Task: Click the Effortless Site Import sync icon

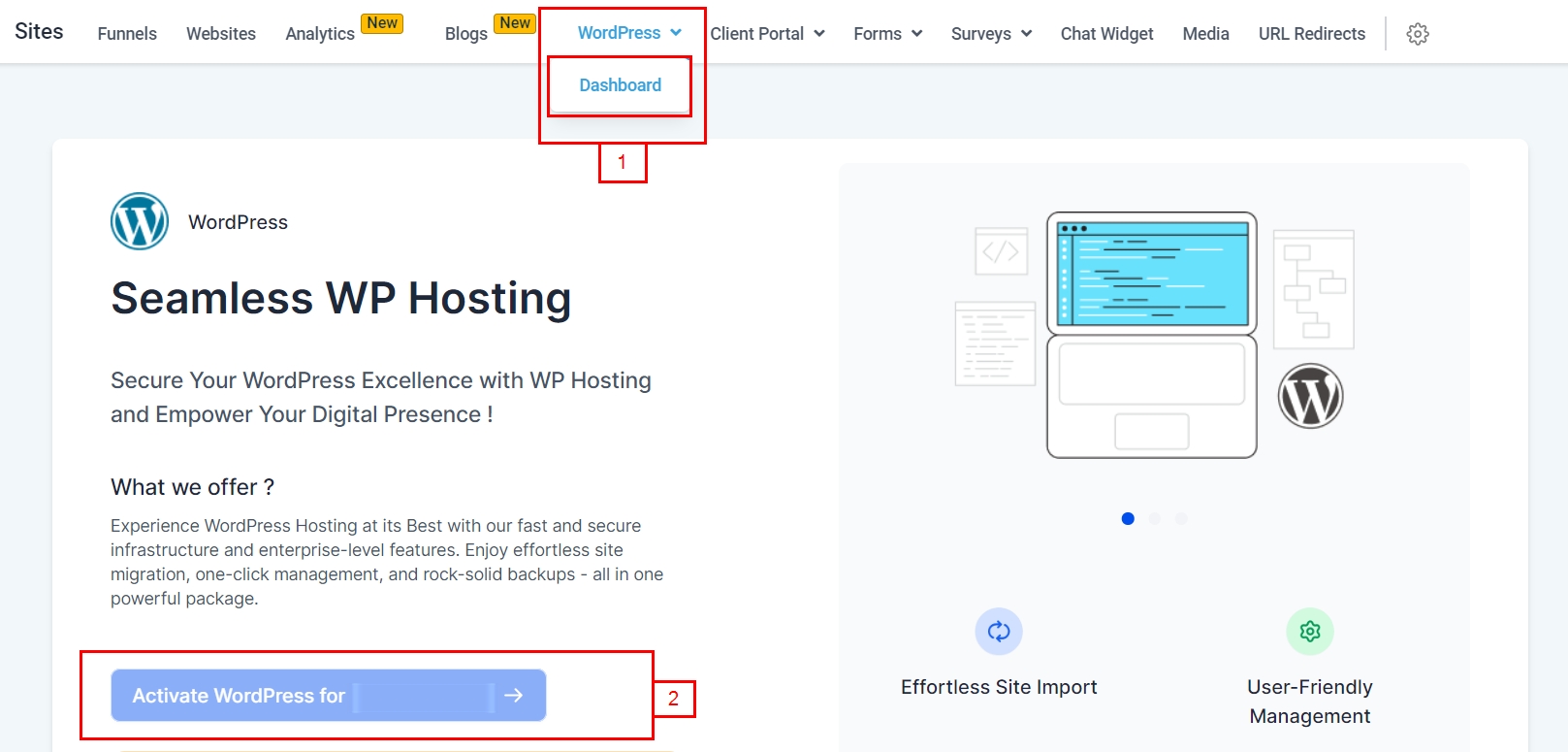Action: 999,632
